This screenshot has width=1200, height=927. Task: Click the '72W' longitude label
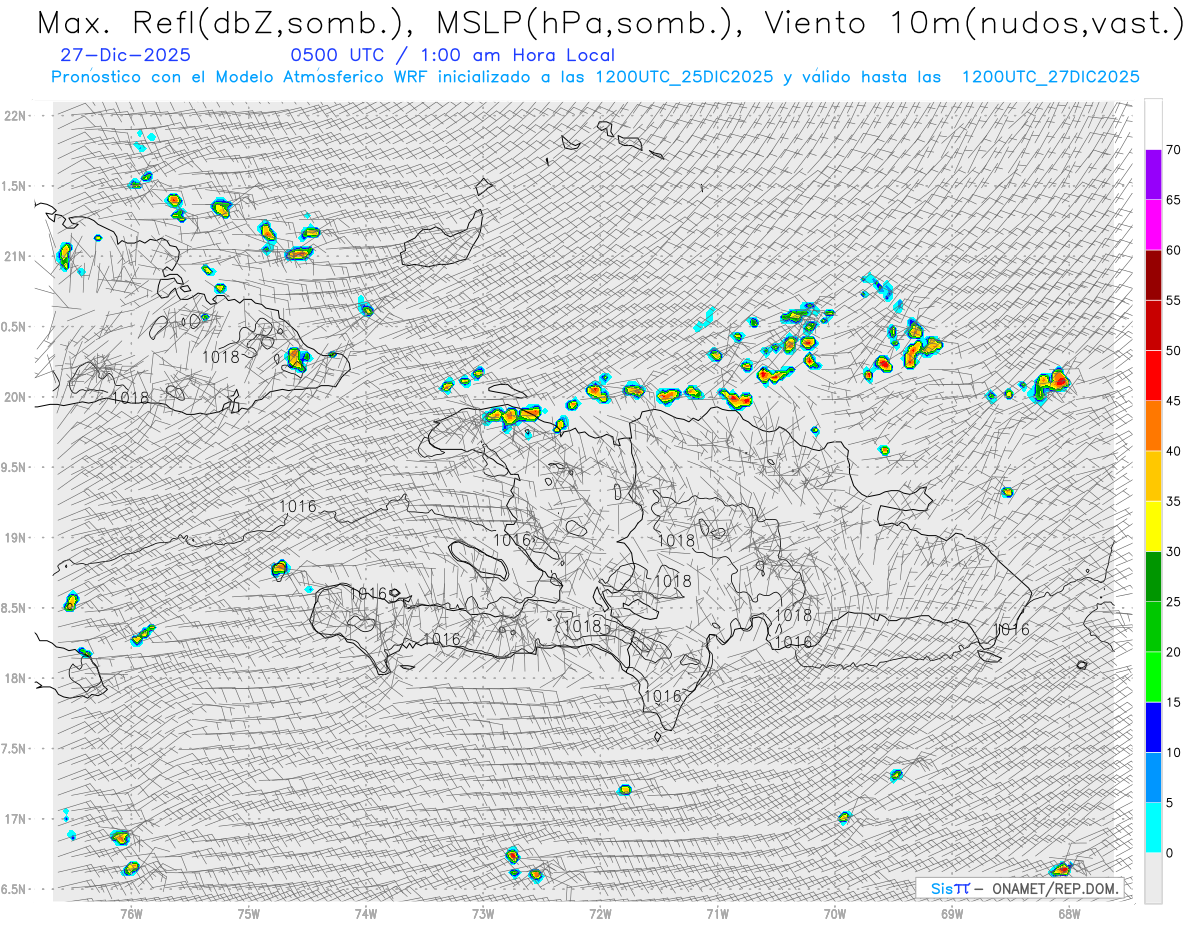coord(600,913)
